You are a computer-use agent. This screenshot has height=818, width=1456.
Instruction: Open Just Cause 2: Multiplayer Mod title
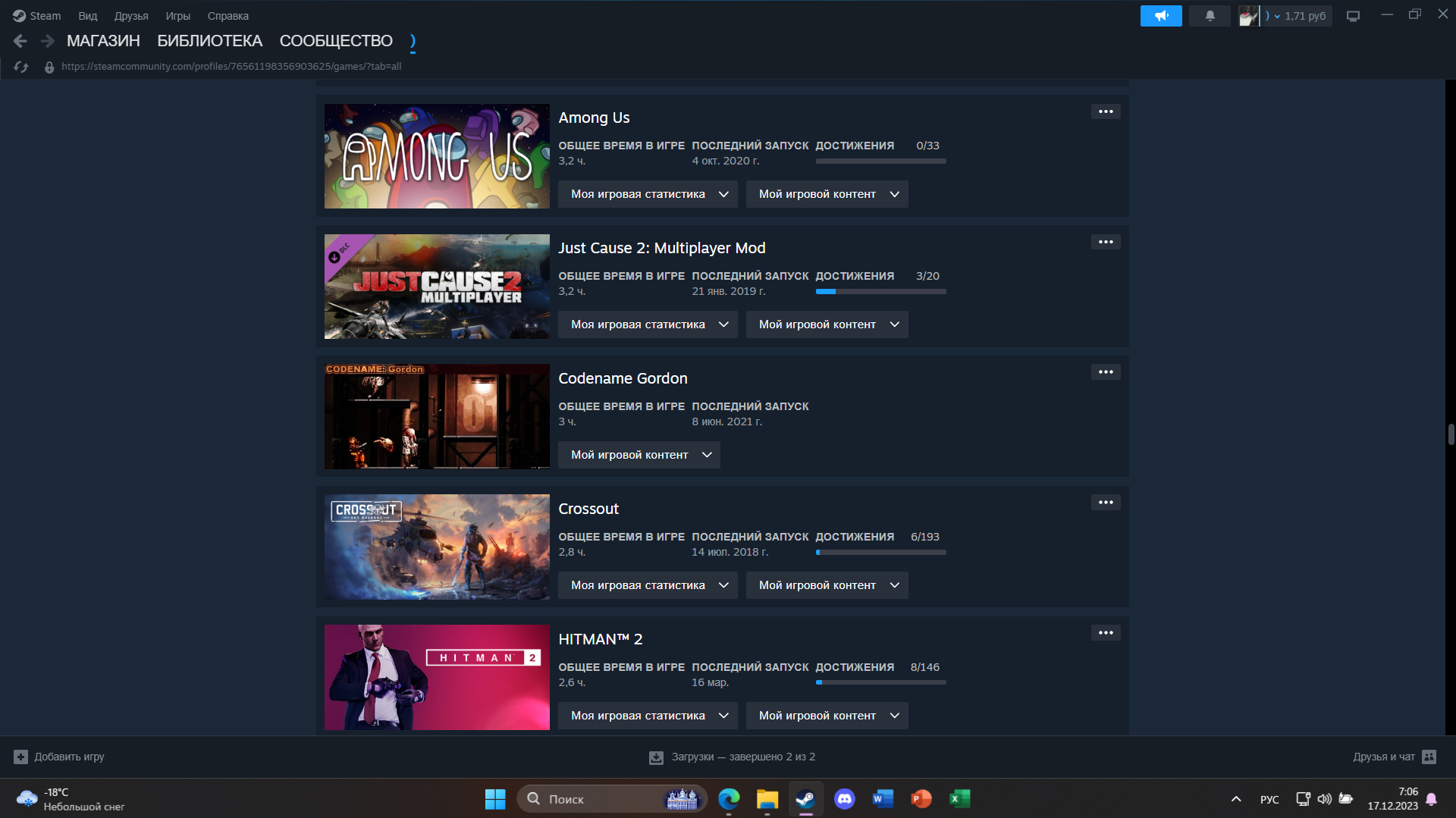coord(662,248)
